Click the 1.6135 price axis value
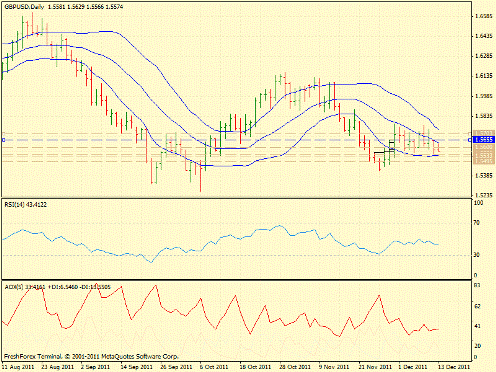 [x=484, y=76]
